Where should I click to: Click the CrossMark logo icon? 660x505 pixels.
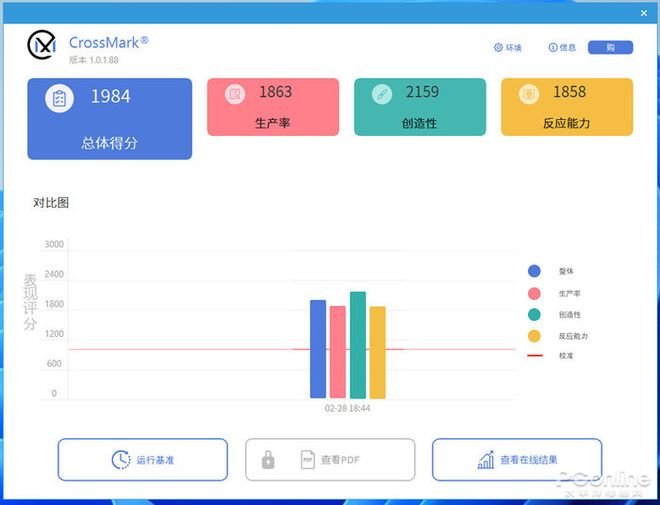(x=42, y=45)
